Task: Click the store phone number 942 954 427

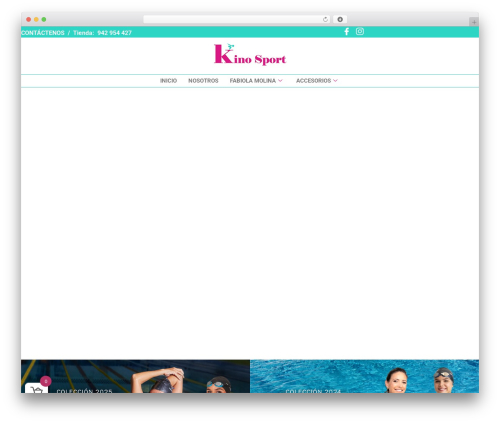Action: coord(114,33)
